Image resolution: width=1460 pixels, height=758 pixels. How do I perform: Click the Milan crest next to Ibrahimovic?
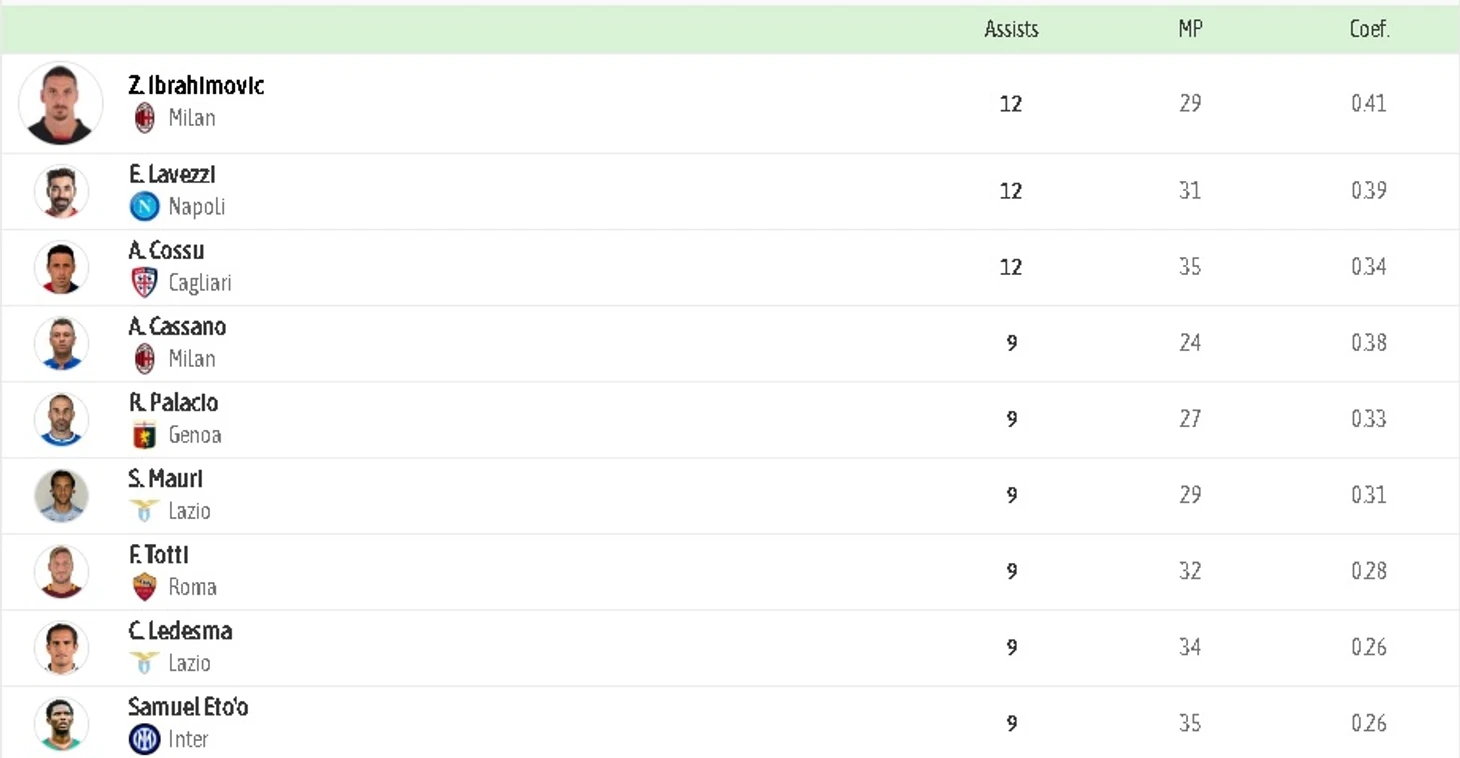click(x=145, y=118)
